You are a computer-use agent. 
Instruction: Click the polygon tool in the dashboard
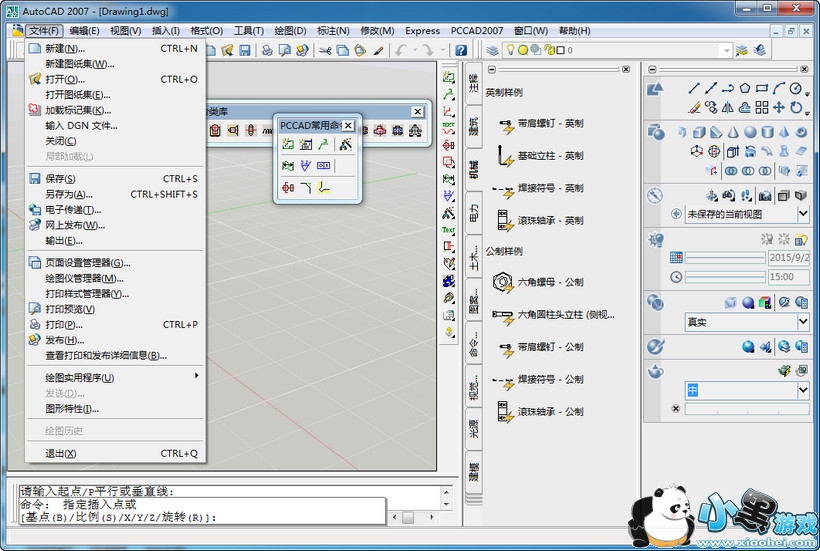[744, 88]
